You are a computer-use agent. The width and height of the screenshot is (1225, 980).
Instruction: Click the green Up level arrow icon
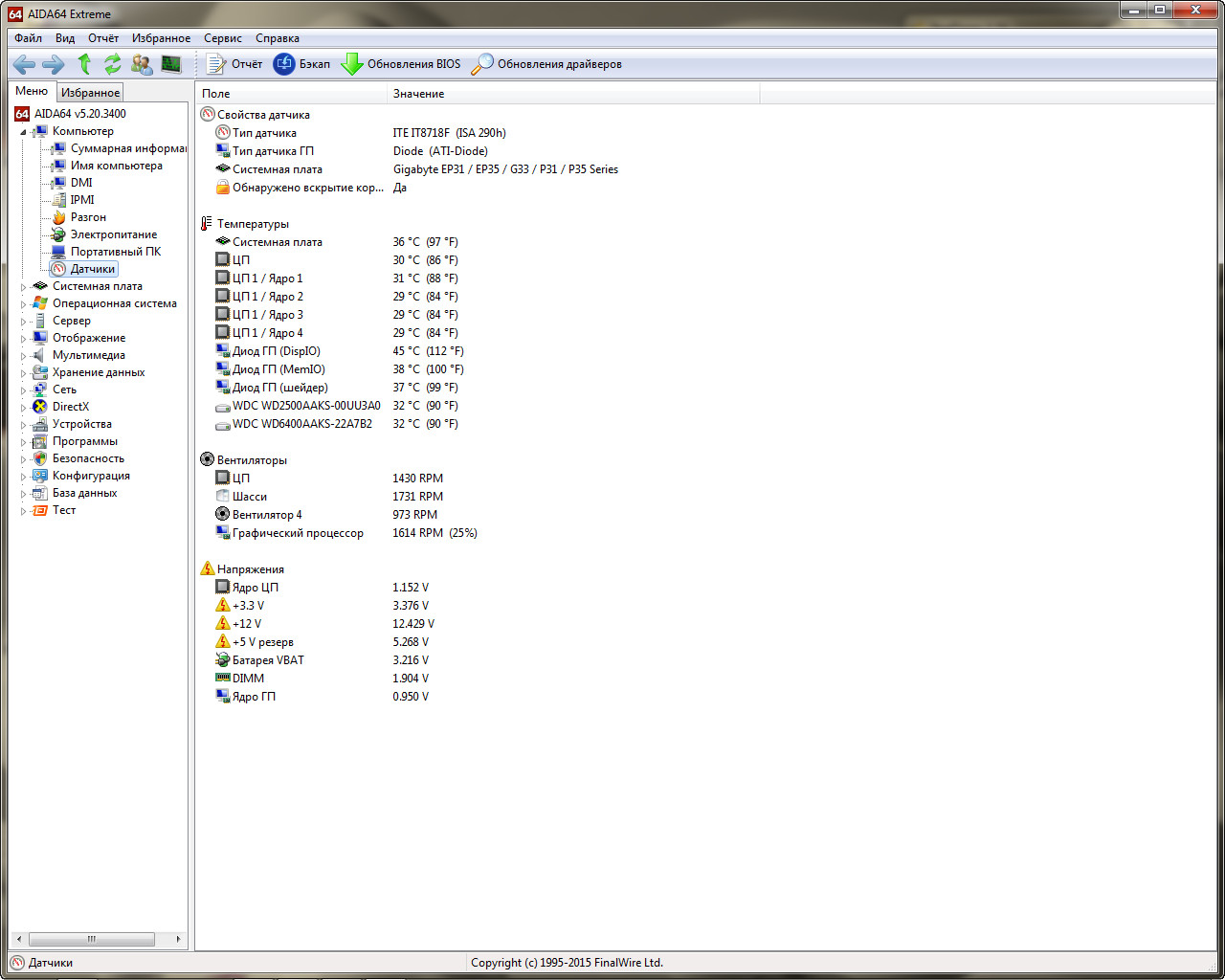84,64
